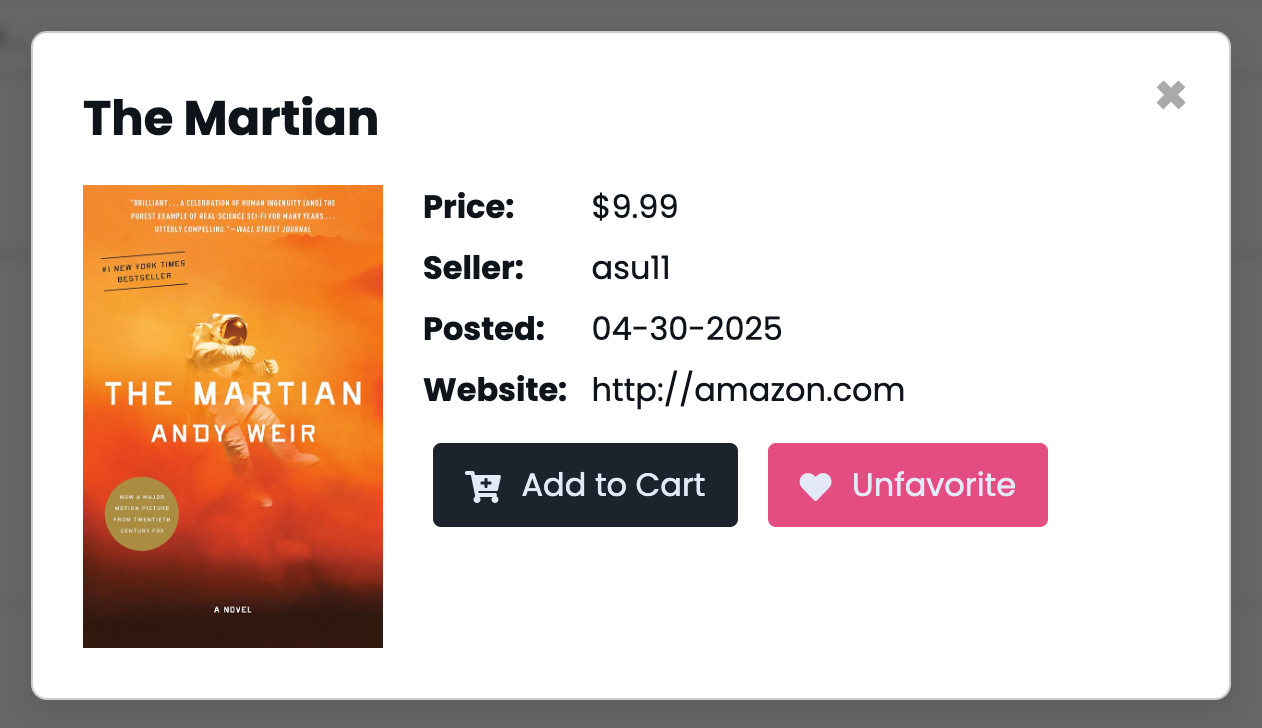This screenshot has height=728, width=1262.
Task: Click the Posted label
Action: click(x=484, y=329)
